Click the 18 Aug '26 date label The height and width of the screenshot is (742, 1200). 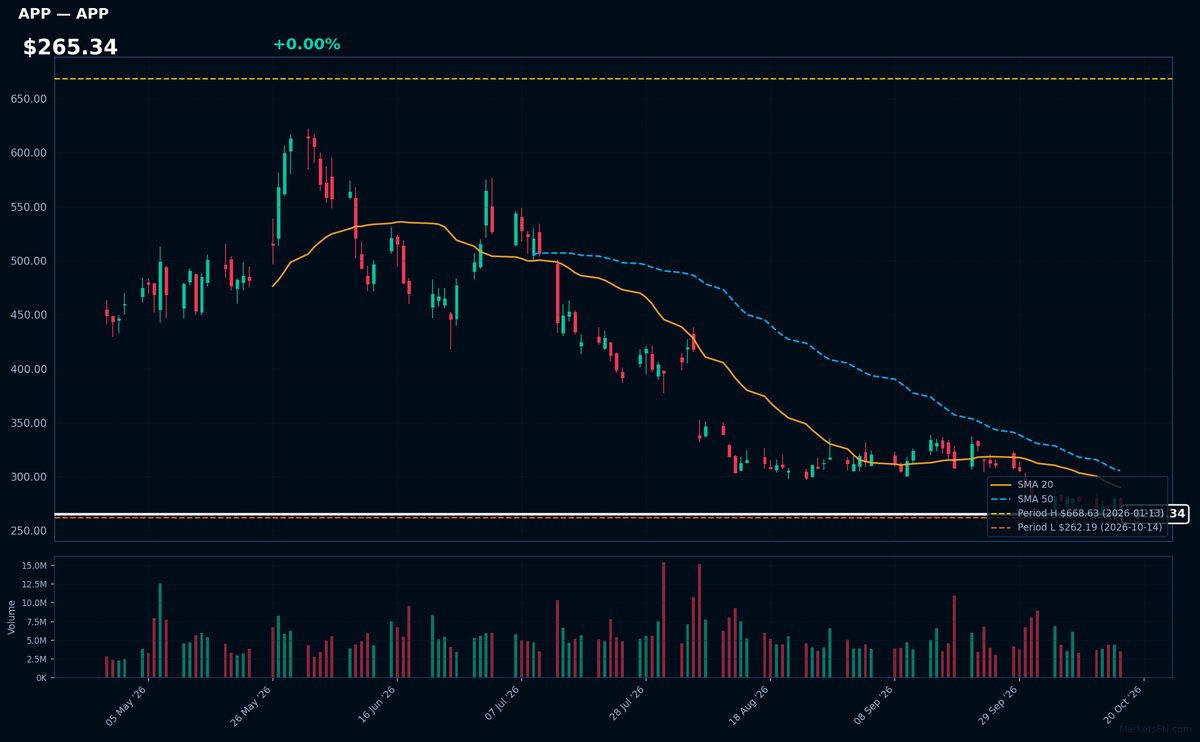click(748, 705)
